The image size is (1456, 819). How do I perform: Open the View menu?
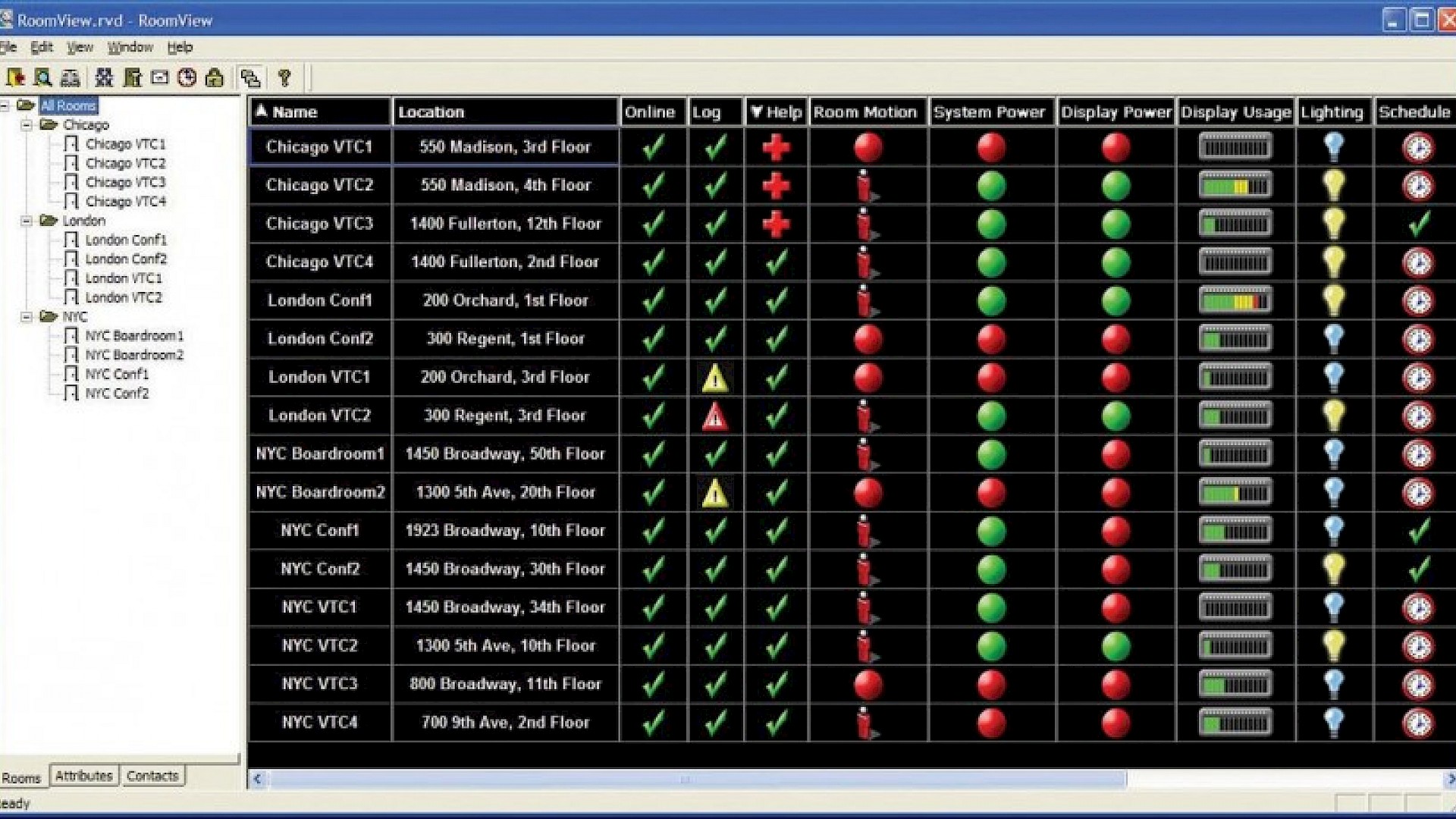pos(80,47)
